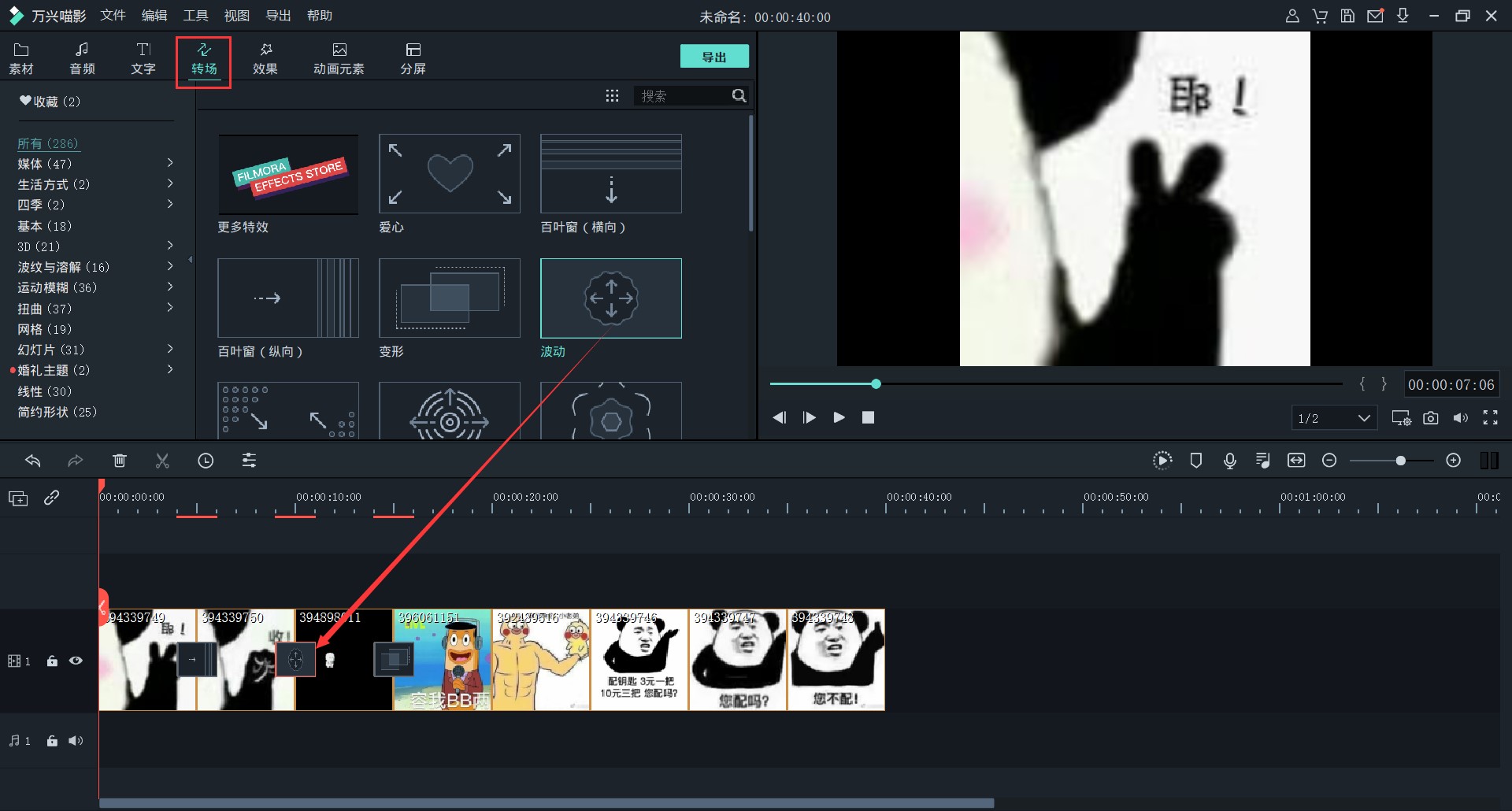Step forward one frame in the preview
This screenshot has height=811, width=1512.
(x=809, y=417)
